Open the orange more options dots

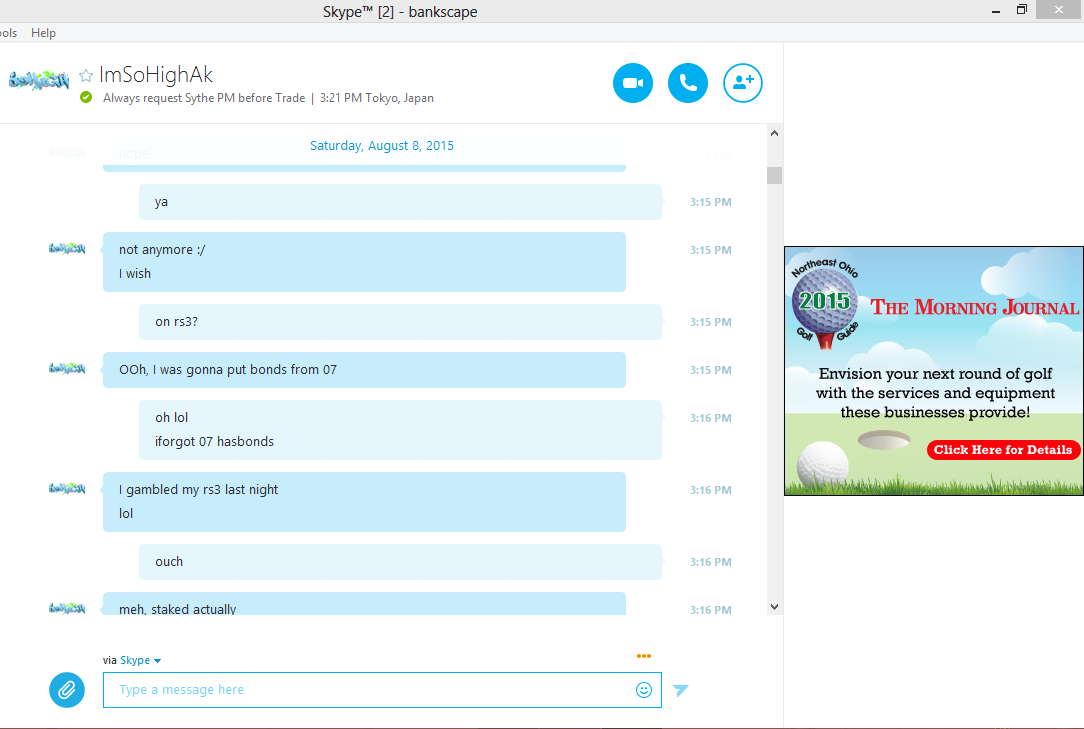point(644,656)
